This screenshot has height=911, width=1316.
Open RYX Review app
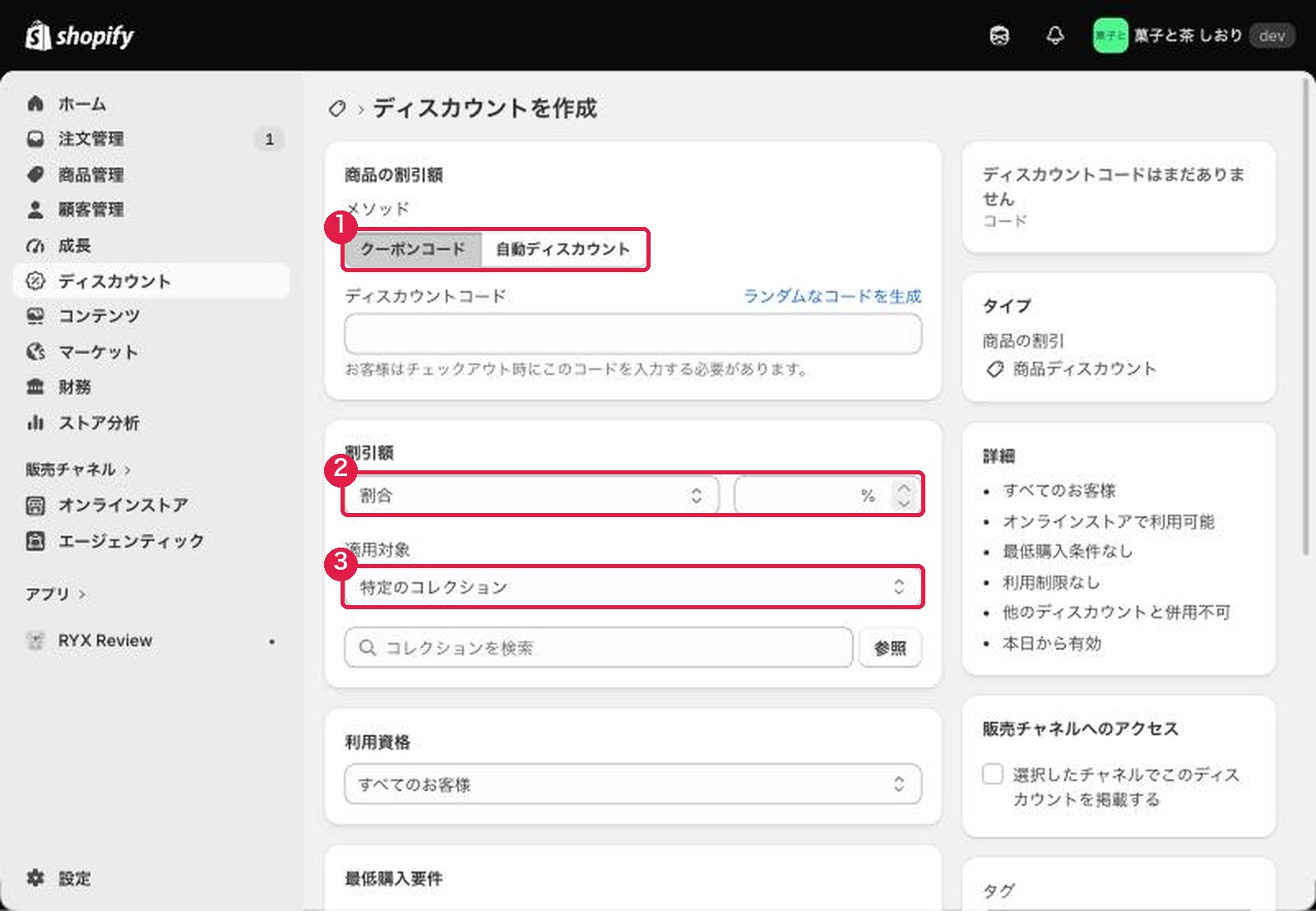point(151,640)
